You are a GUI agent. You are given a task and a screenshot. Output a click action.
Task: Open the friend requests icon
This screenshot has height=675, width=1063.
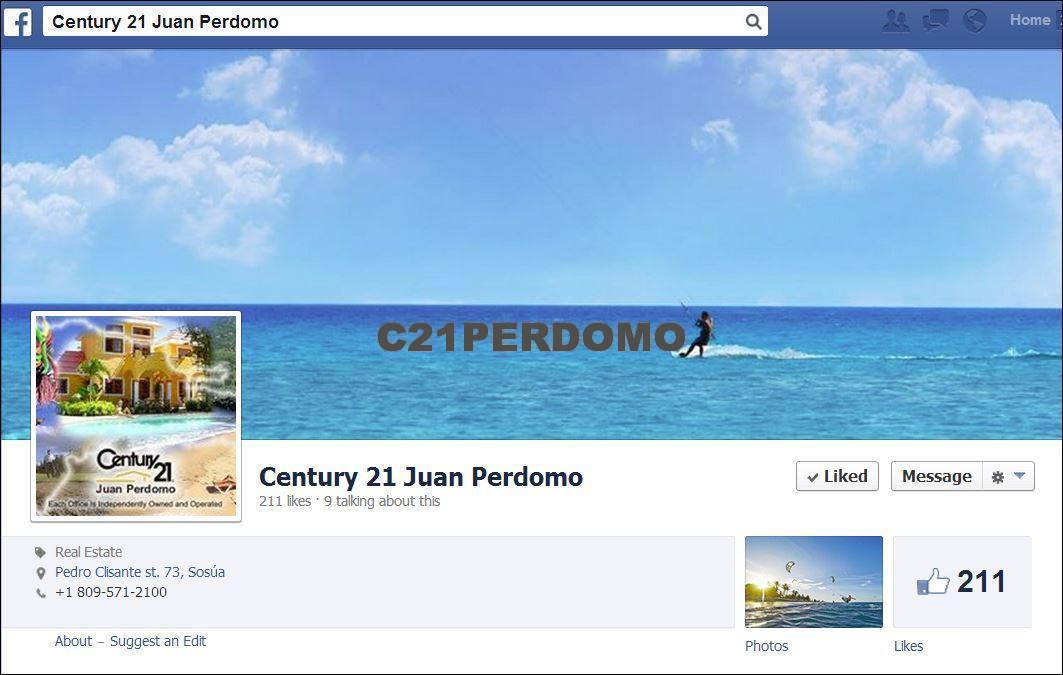click(896, 20)
